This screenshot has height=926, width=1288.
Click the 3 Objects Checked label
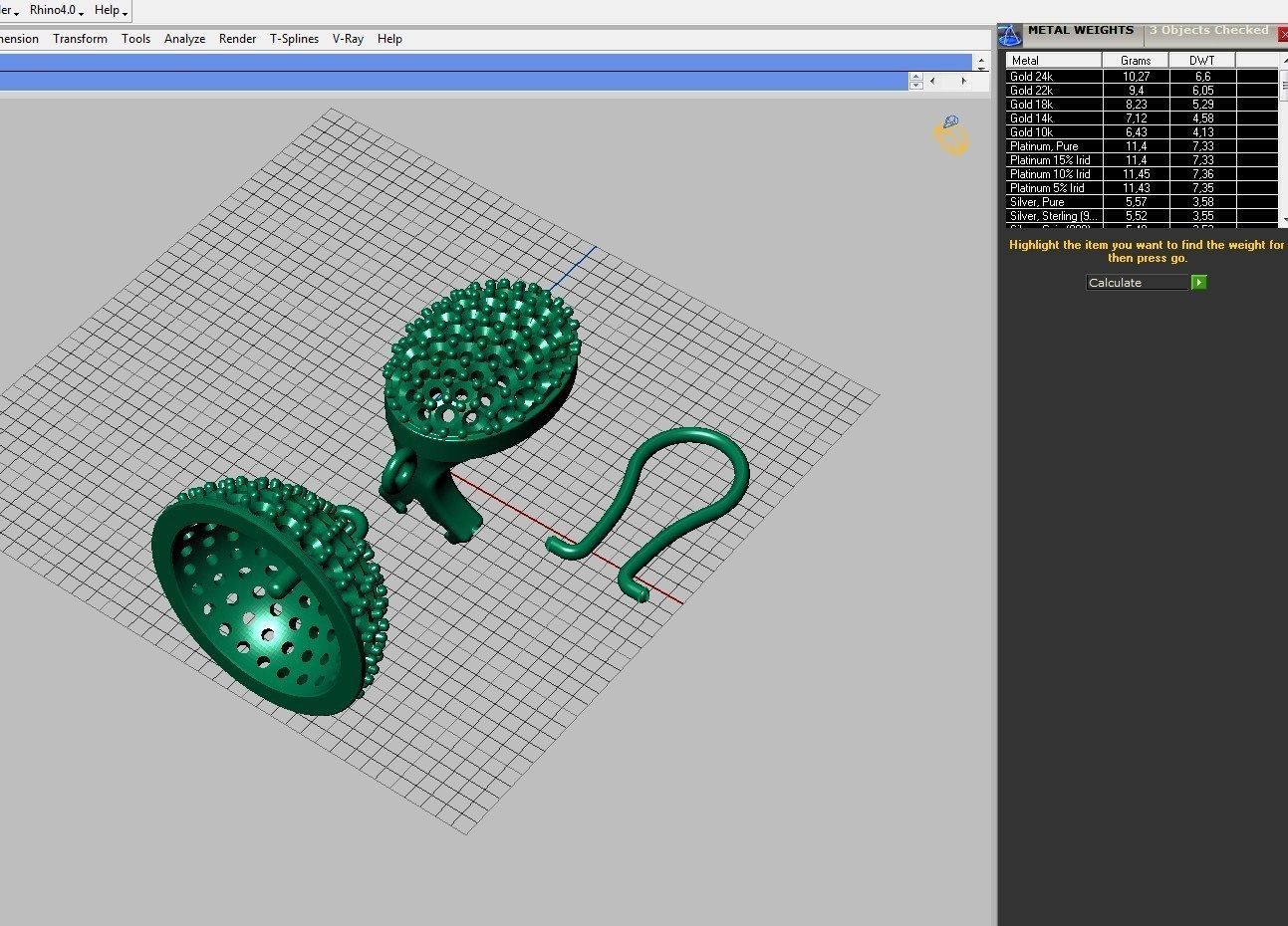pyautogui.click(x=1208, y=31)
